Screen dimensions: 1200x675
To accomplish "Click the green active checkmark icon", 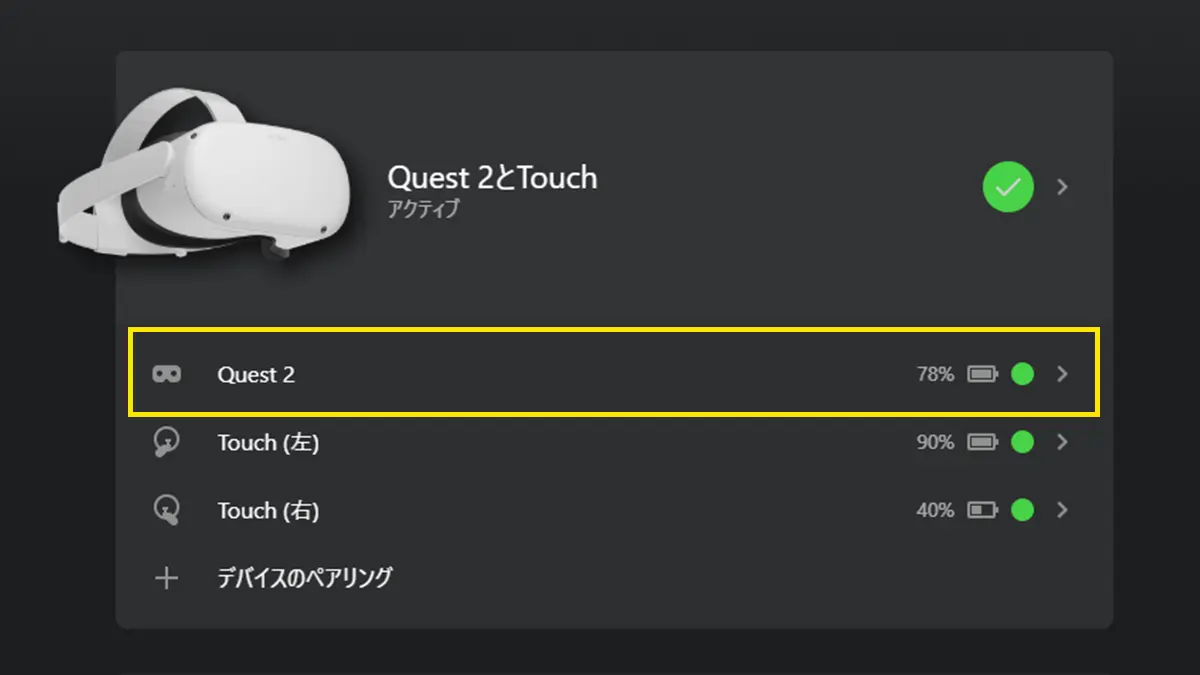I will tap(1008, 187).
